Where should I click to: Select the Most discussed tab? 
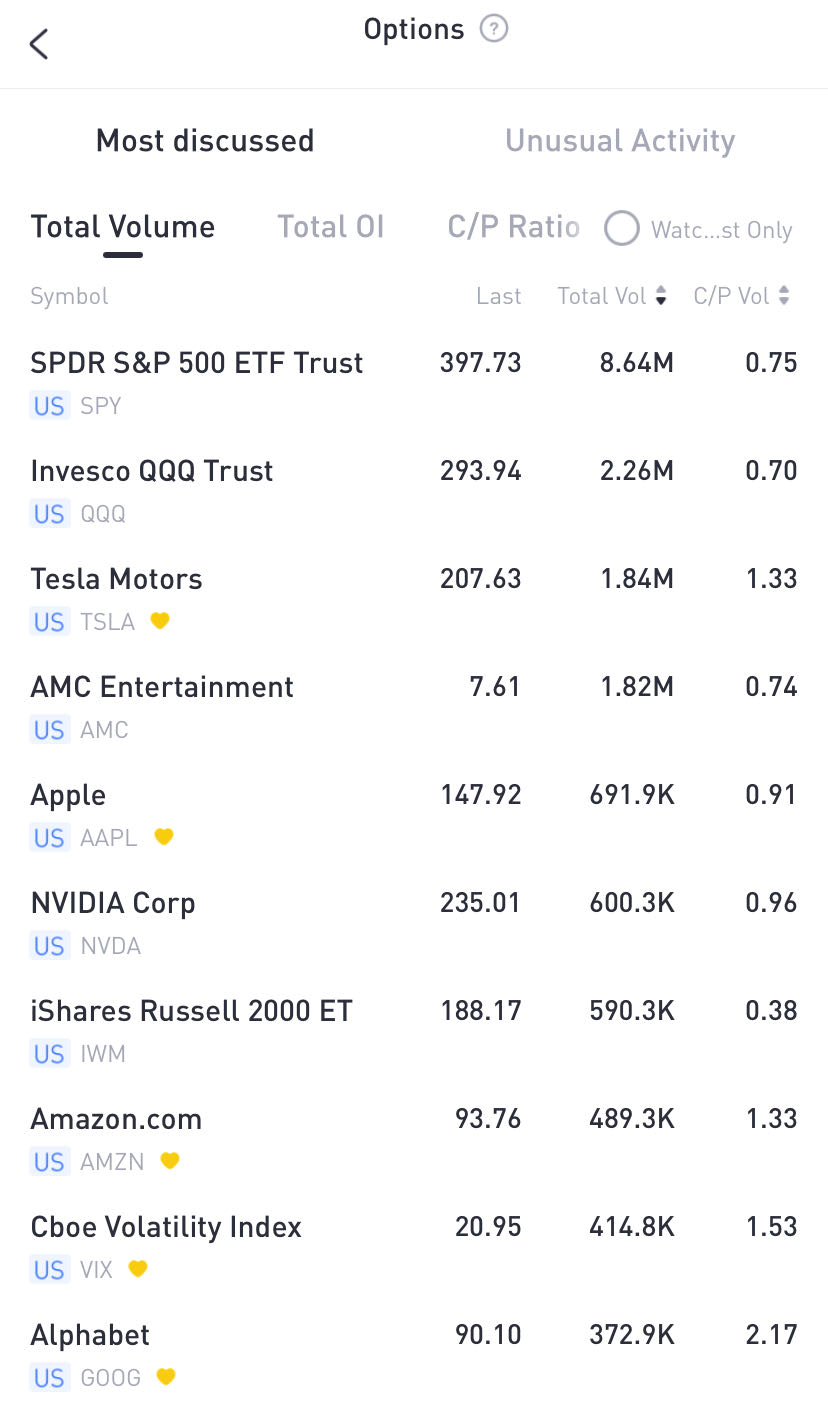coord(205,141)
